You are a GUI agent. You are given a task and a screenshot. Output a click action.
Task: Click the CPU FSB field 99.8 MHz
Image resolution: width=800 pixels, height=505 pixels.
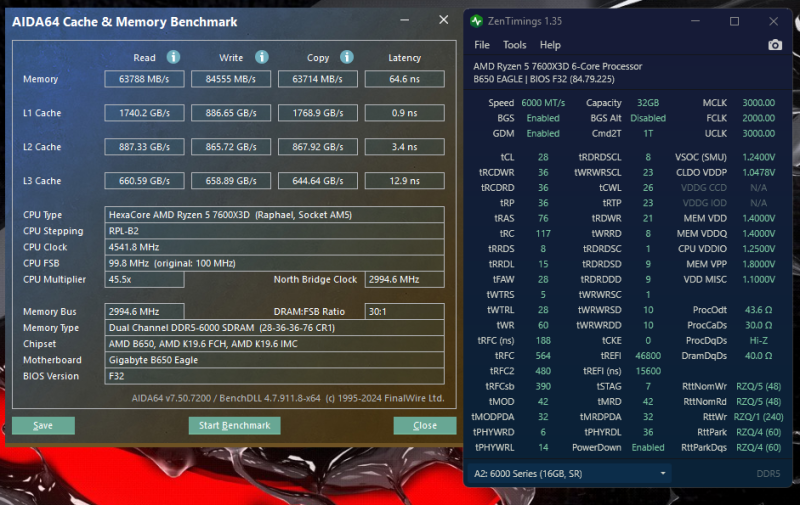coord(274,263)
